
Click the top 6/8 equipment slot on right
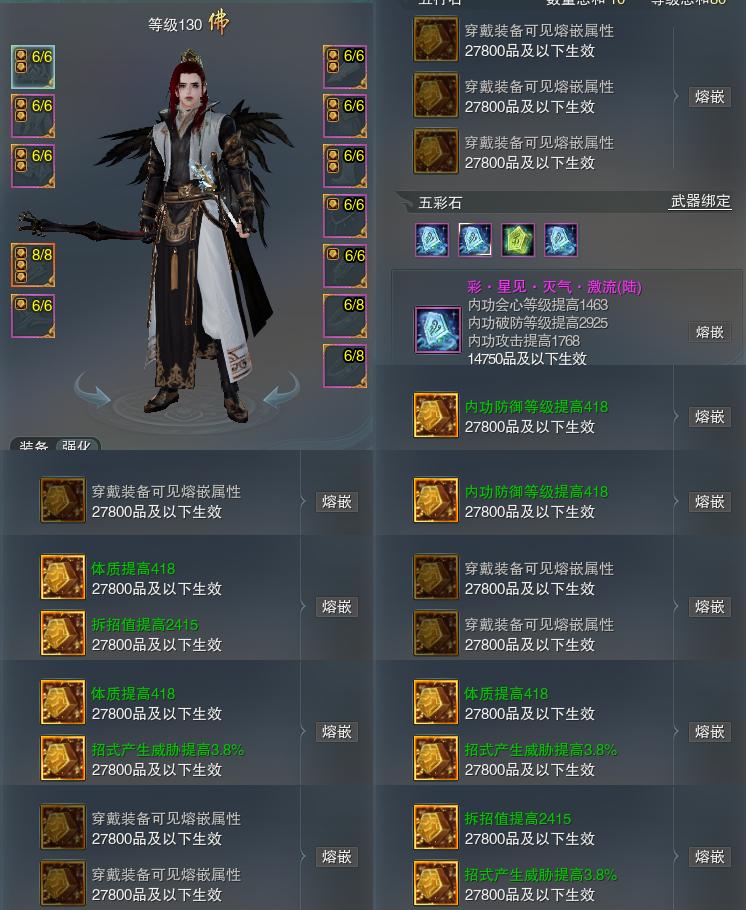pyautogui.click(x=345, y=316)
